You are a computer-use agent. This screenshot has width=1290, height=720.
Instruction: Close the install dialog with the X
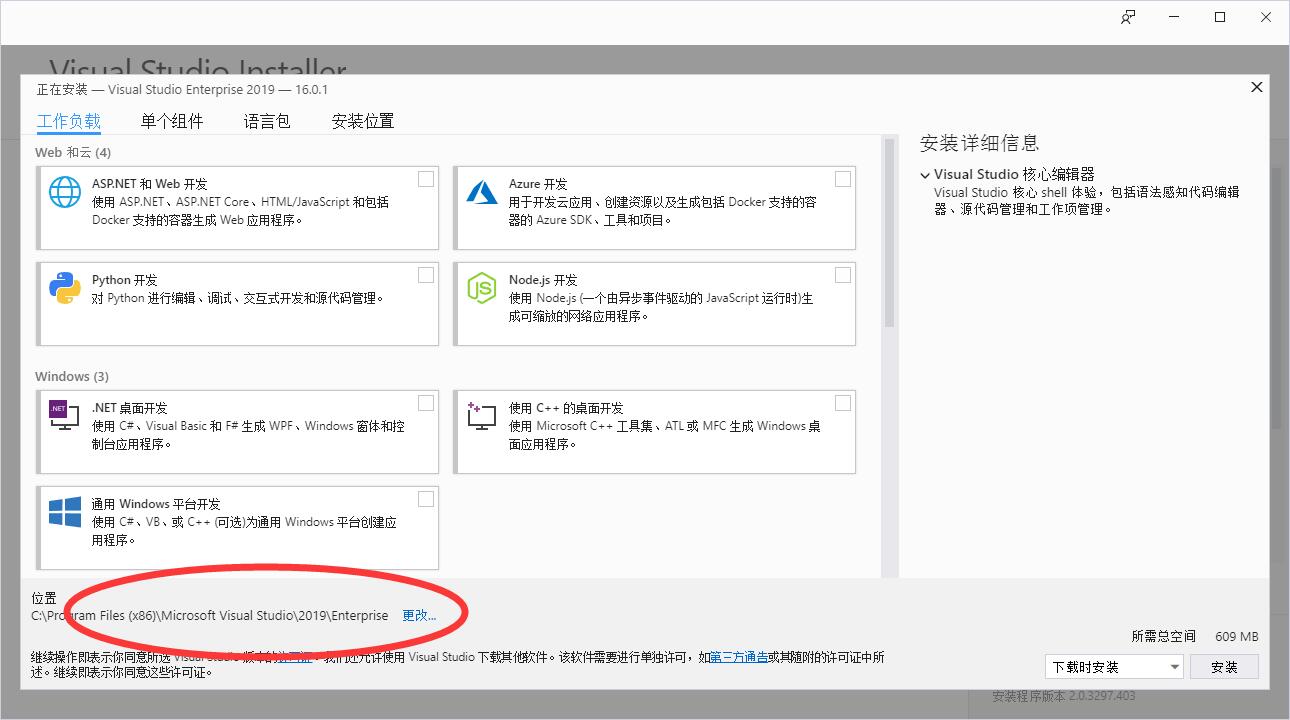(x=1257, y=87)
